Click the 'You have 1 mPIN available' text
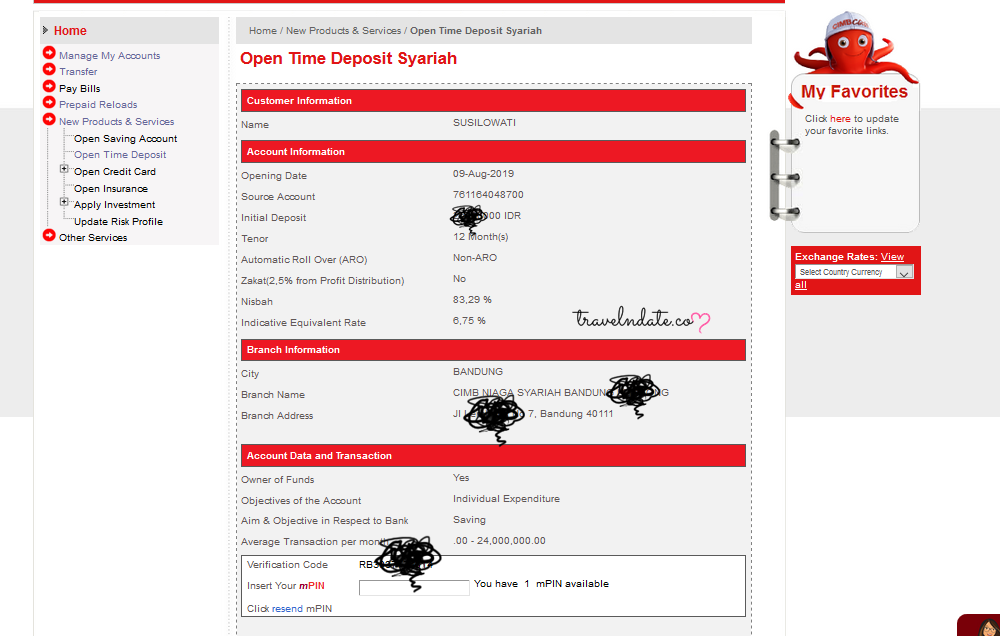The width and height of the screenshot is (1000, 636). 541,584
